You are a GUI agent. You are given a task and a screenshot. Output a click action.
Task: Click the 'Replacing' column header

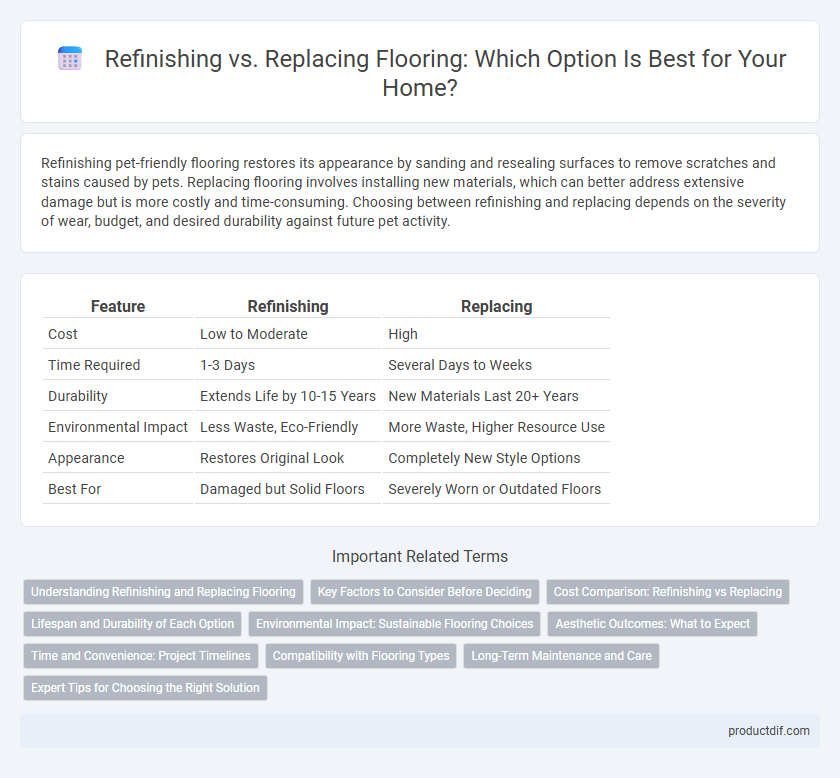tap(496, 306)
